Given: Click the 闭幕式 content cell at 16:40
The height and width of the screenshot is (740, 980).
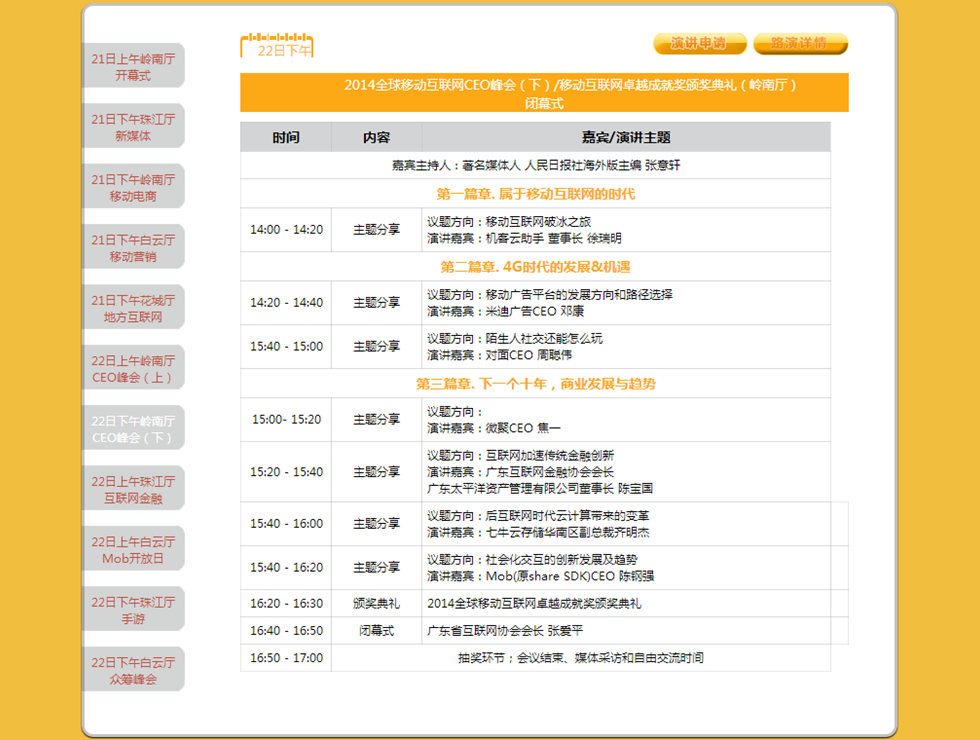Looking at the screenshot, I should pyautogui.click(x=376, y=631).
